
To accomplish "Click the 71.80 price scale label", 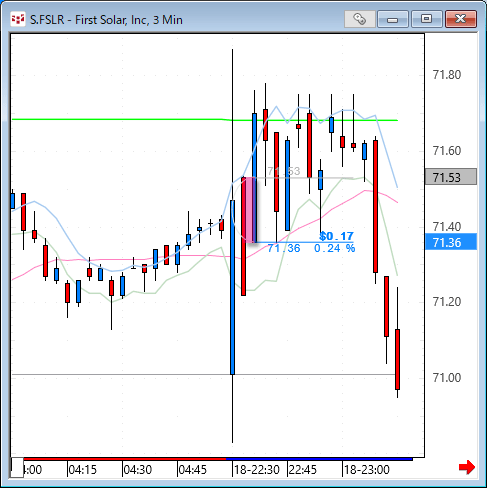I will (x=447, y=75).
